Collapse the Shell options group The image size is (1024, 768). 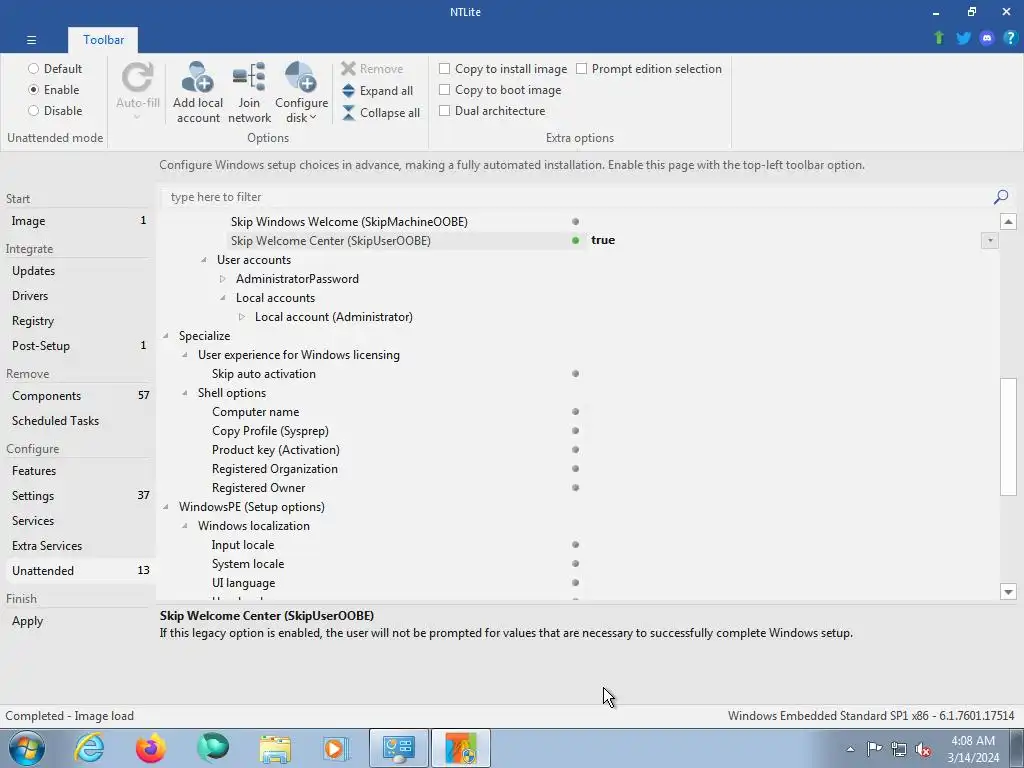(x=185, y=392)
